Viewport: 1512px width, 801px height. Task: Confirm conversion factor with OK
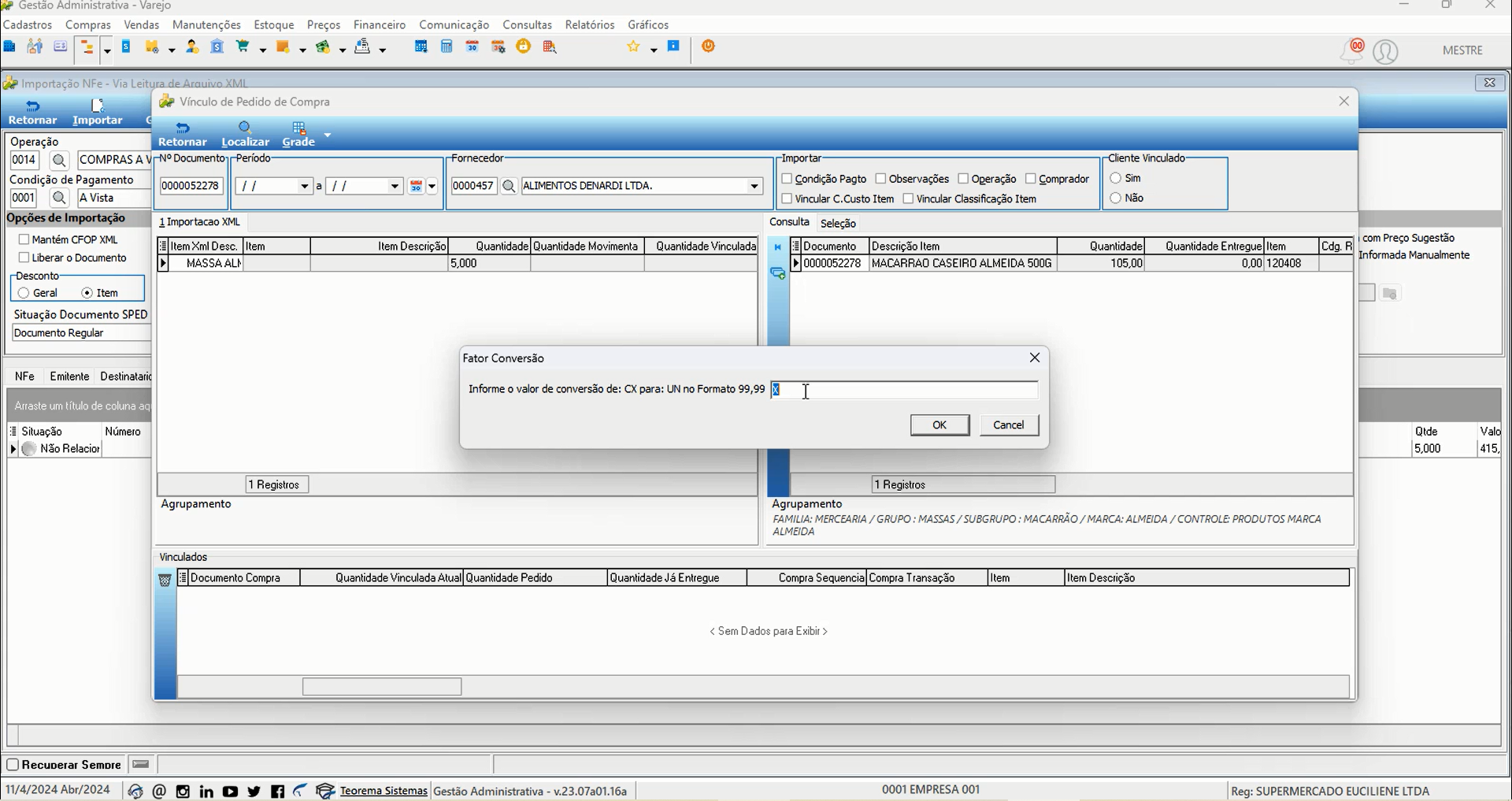pos(939,425)
